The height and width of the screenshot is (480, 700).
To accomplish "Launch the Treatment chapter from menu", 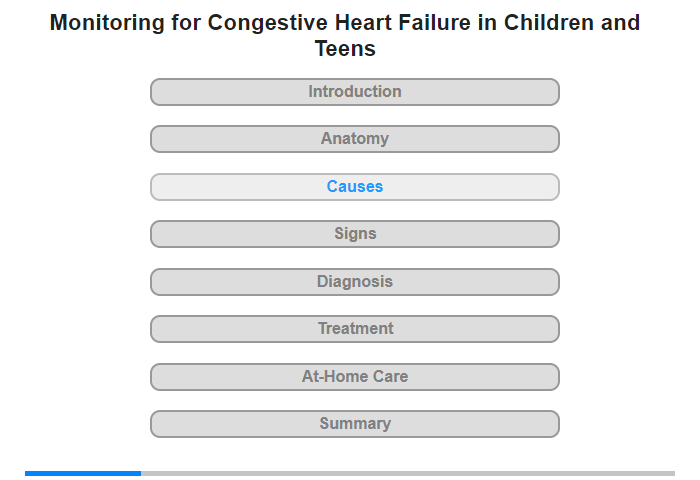I will pos(354,329).
